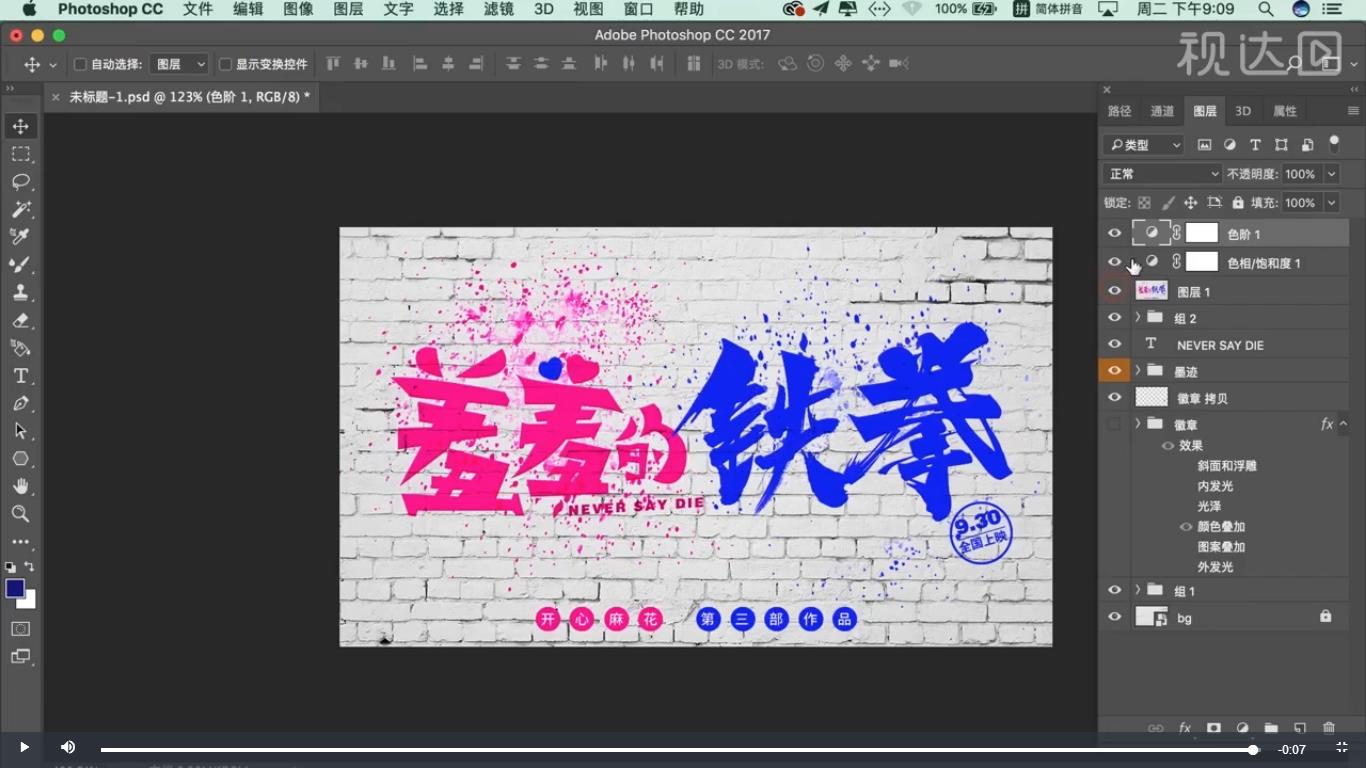The image size is (1366, 768).
Task: Select the Path Selection tool
Action: pos(20,431)
